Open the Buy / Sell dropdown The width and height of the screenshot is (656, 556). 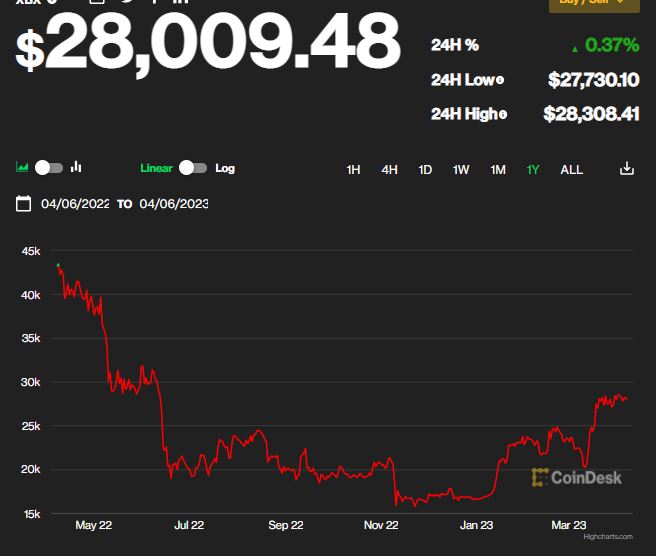pyautogui.click(x=594, y=4)
